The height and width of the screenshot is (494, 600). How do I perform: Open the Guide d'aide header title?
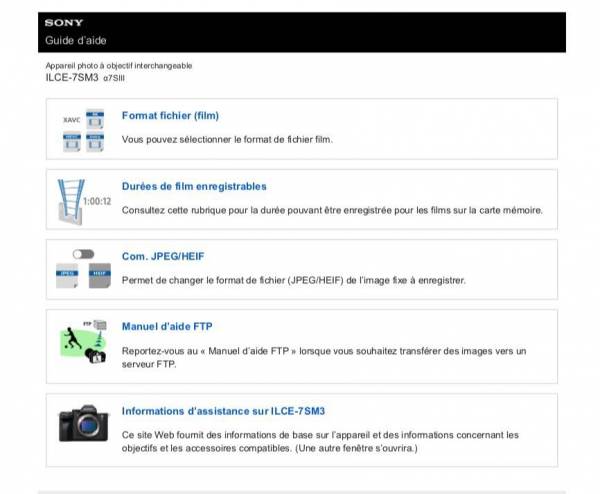coord(75,40)
